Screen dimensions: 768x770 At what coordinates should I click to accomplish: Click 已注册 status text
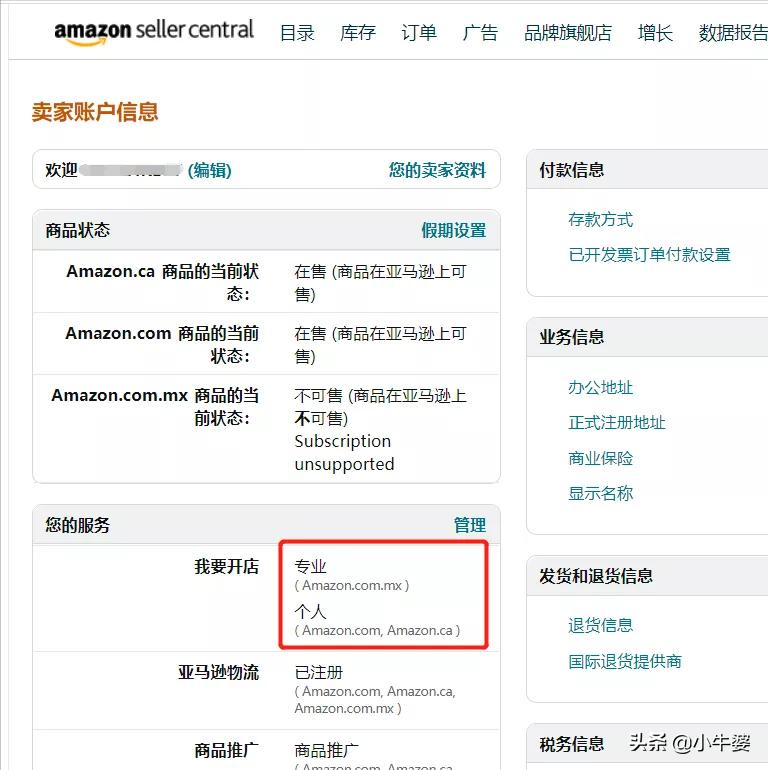point(319,672)
